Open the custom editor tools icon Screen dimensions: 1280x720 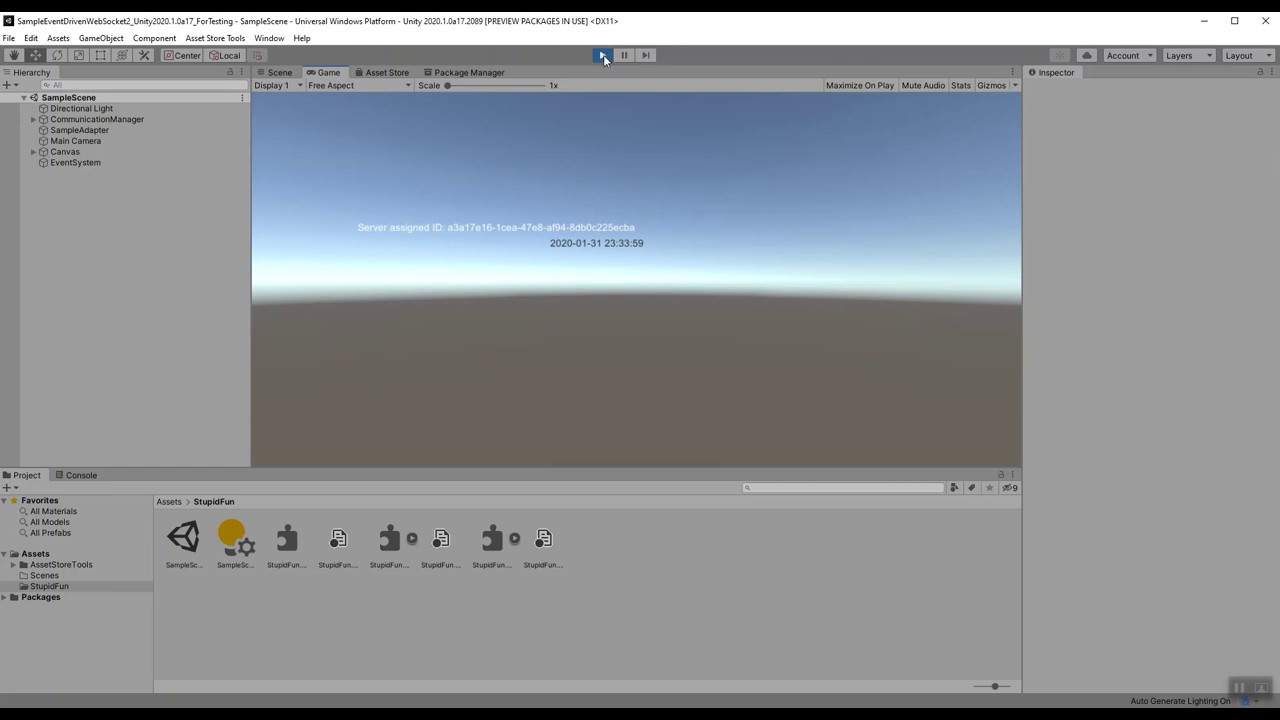click(144, 55)
